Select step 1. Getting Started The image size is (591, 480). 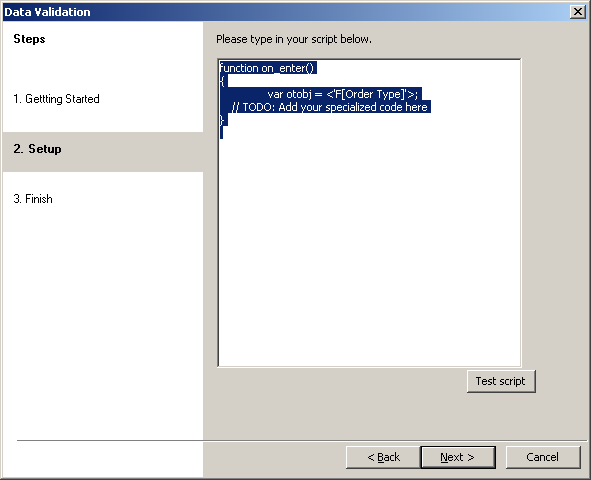pyautogui.click(x=57, y=99)
